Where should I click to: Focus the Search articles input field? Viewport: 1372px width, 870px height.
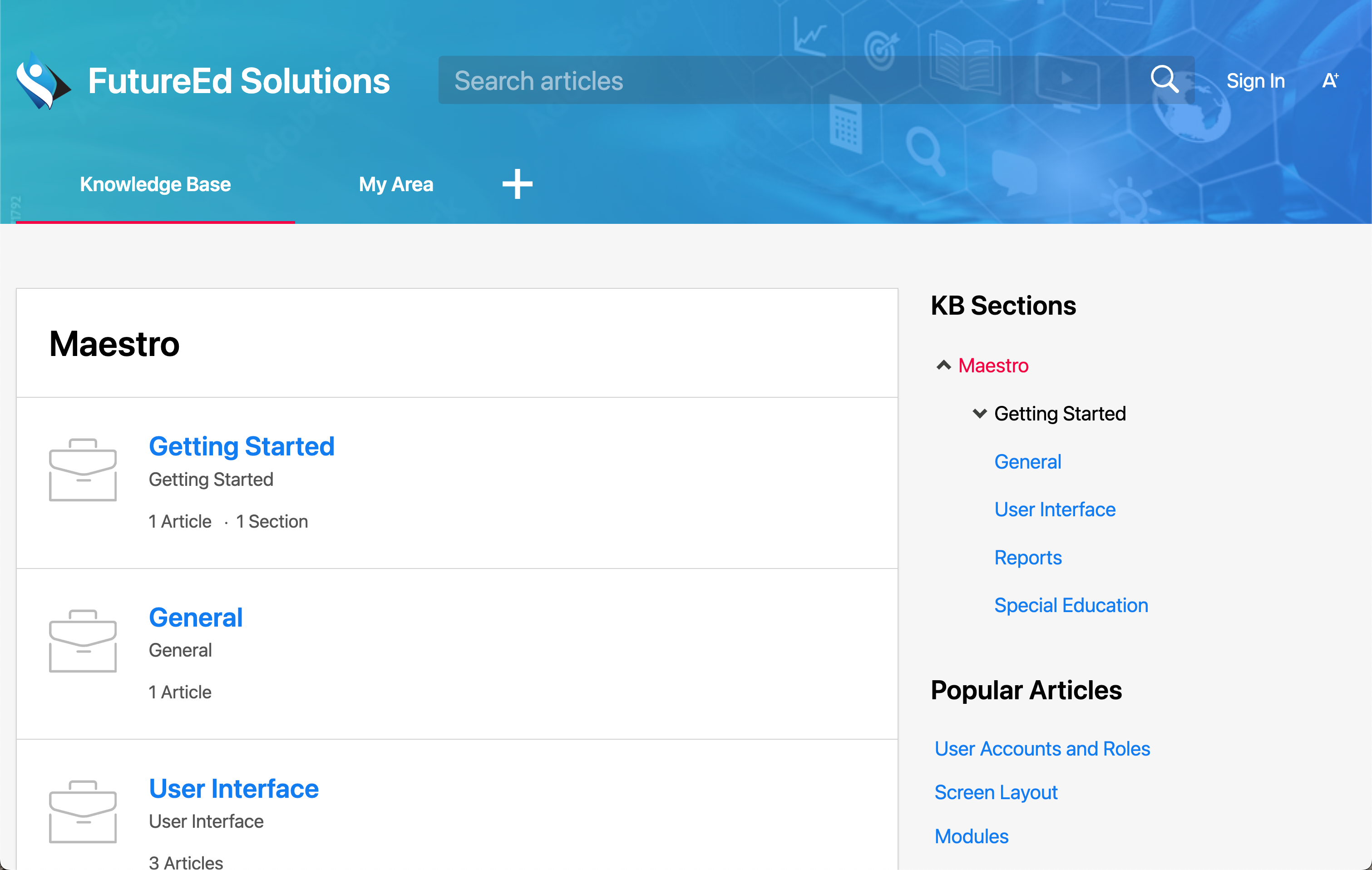pos(786,80)
